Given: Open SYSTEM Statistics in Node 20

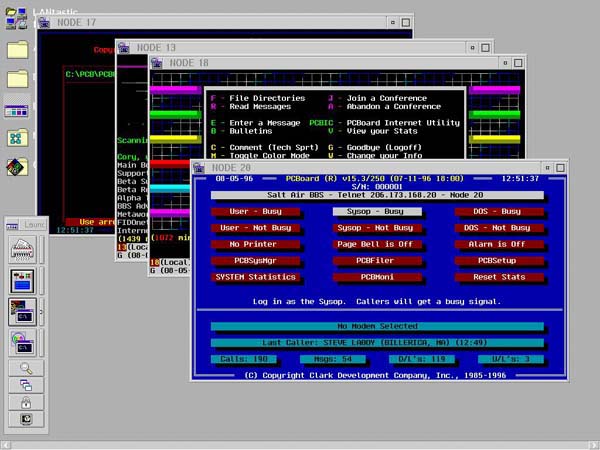Looking at the screenshot, I should click(255, 277).
